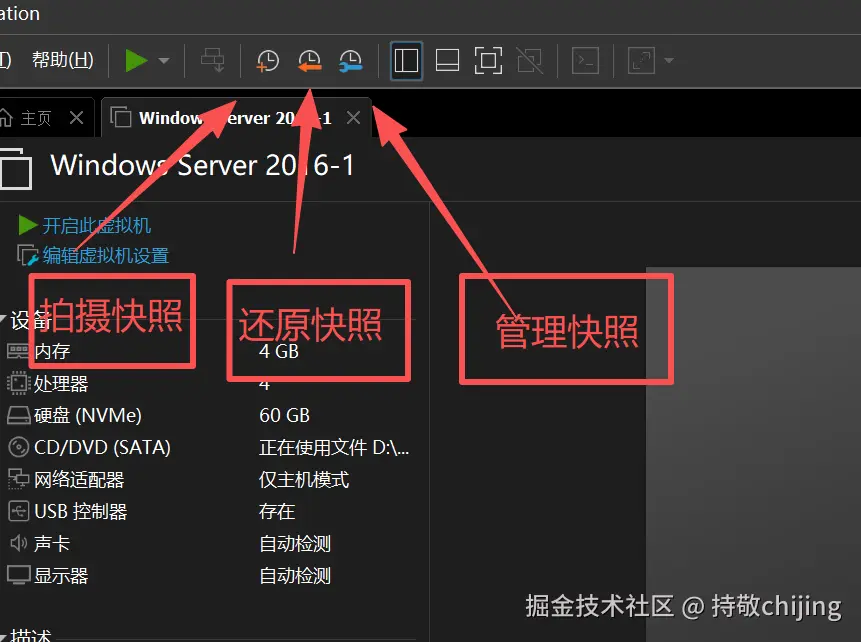
Task: Enter full screen mode icon
Action: point(488,60)
